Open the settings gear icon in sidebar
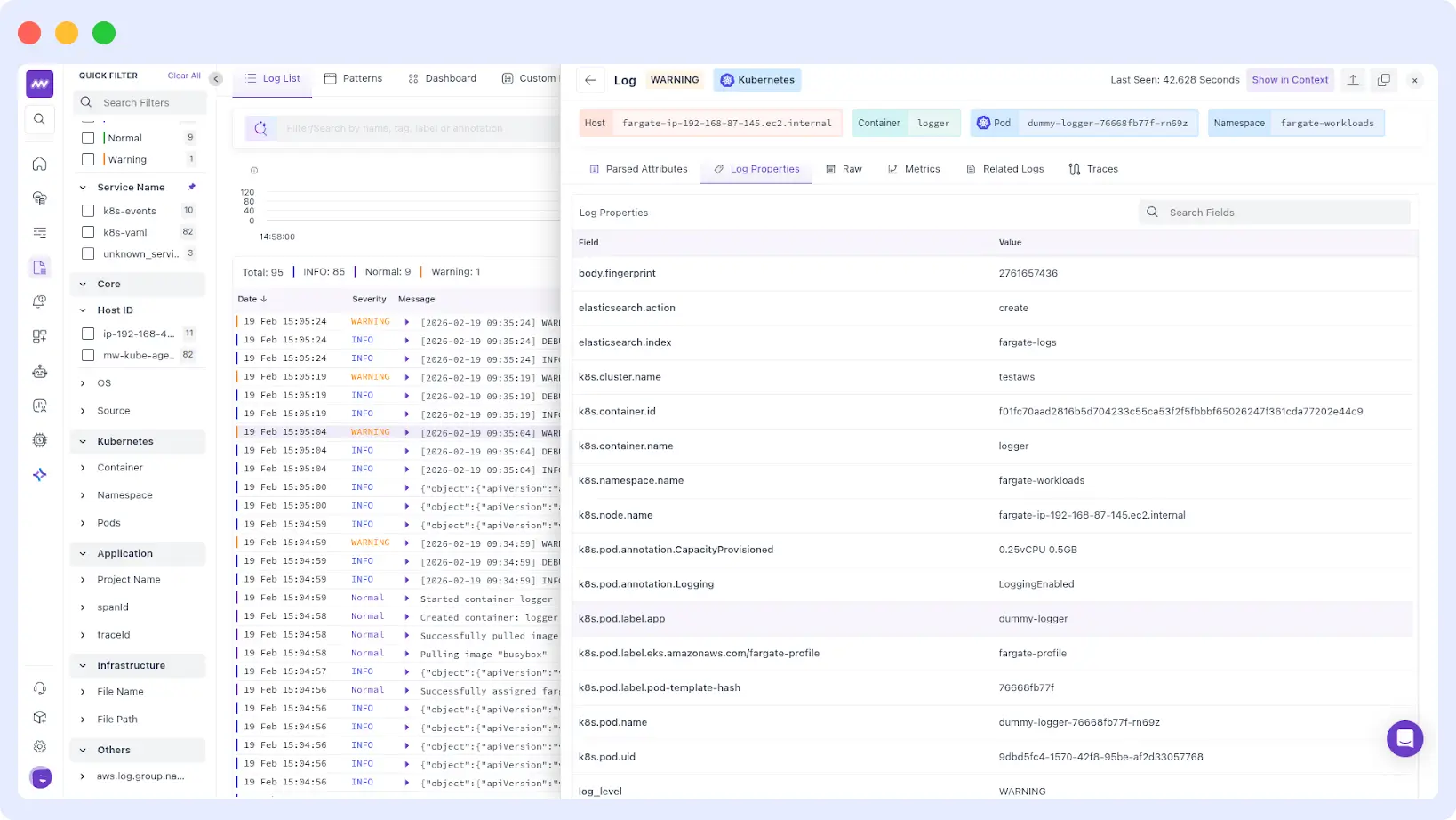Viewport: 1456px width, 820px height. [39, 747]
